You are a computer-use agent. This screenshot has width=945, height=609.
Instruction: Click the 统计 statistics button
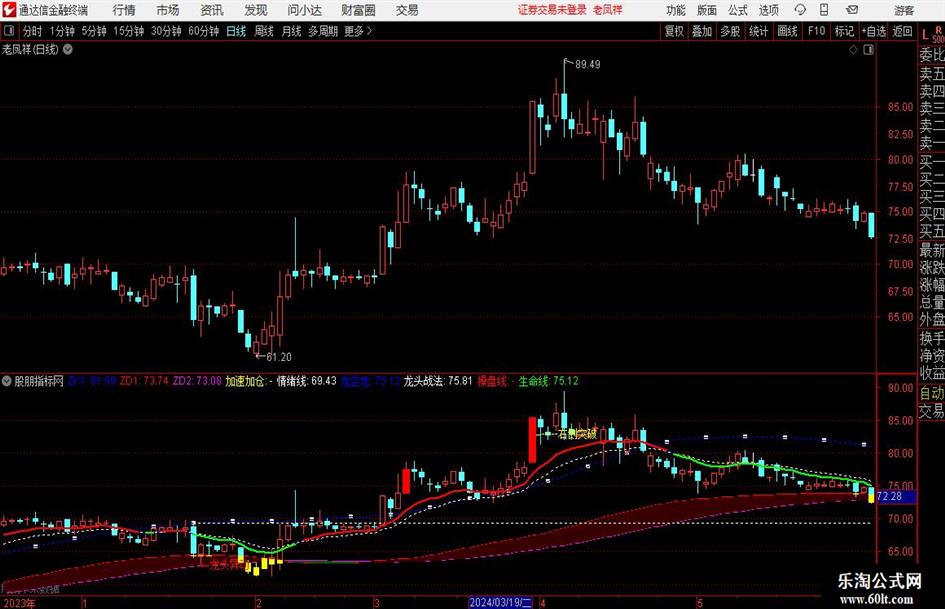[758, 31]
